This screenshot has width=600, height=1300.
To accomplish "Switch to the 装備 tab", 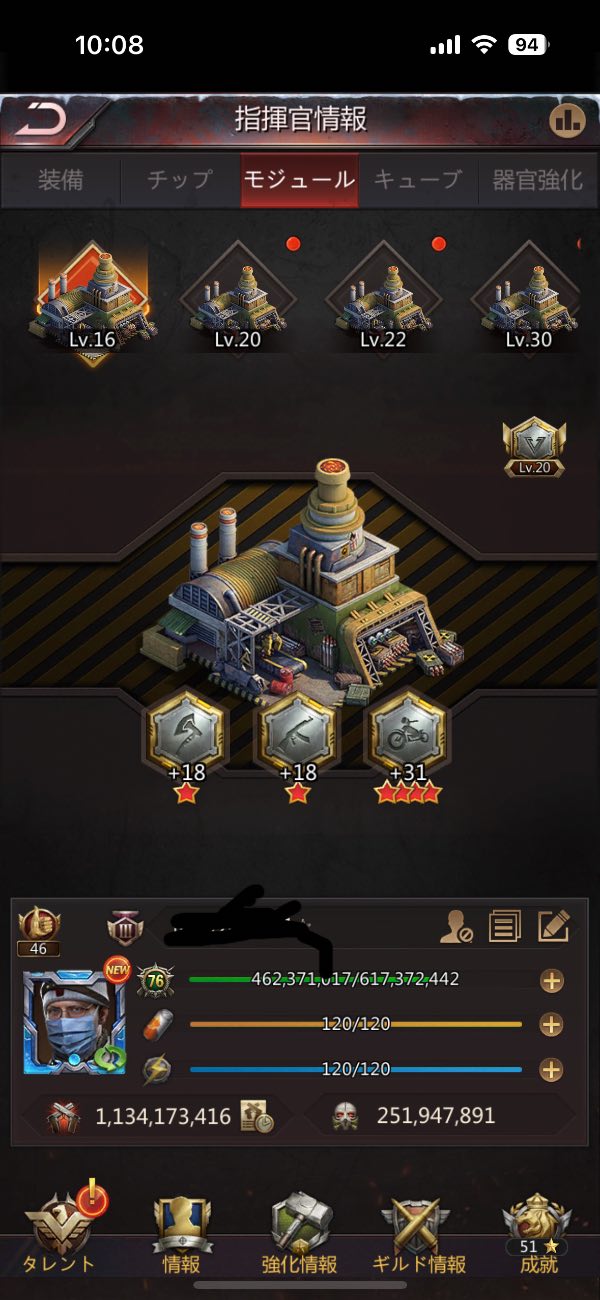I will coord(61,180).
